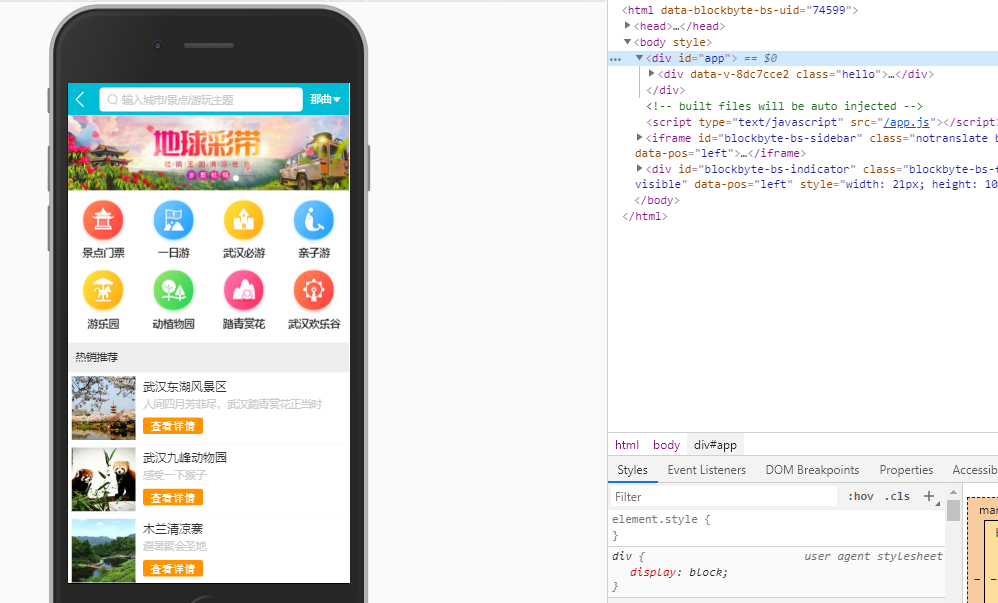
Task: Click 查看详情 for 武汉东湖风景区
Action: coord(173,426)
